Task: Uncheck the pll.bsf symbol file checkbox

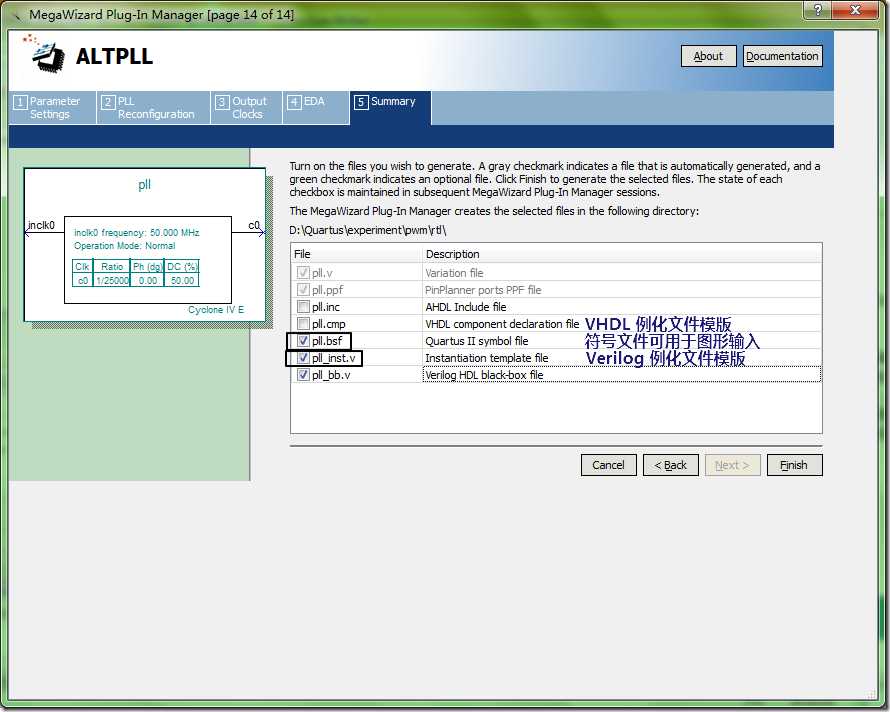Action: point(303,341)
